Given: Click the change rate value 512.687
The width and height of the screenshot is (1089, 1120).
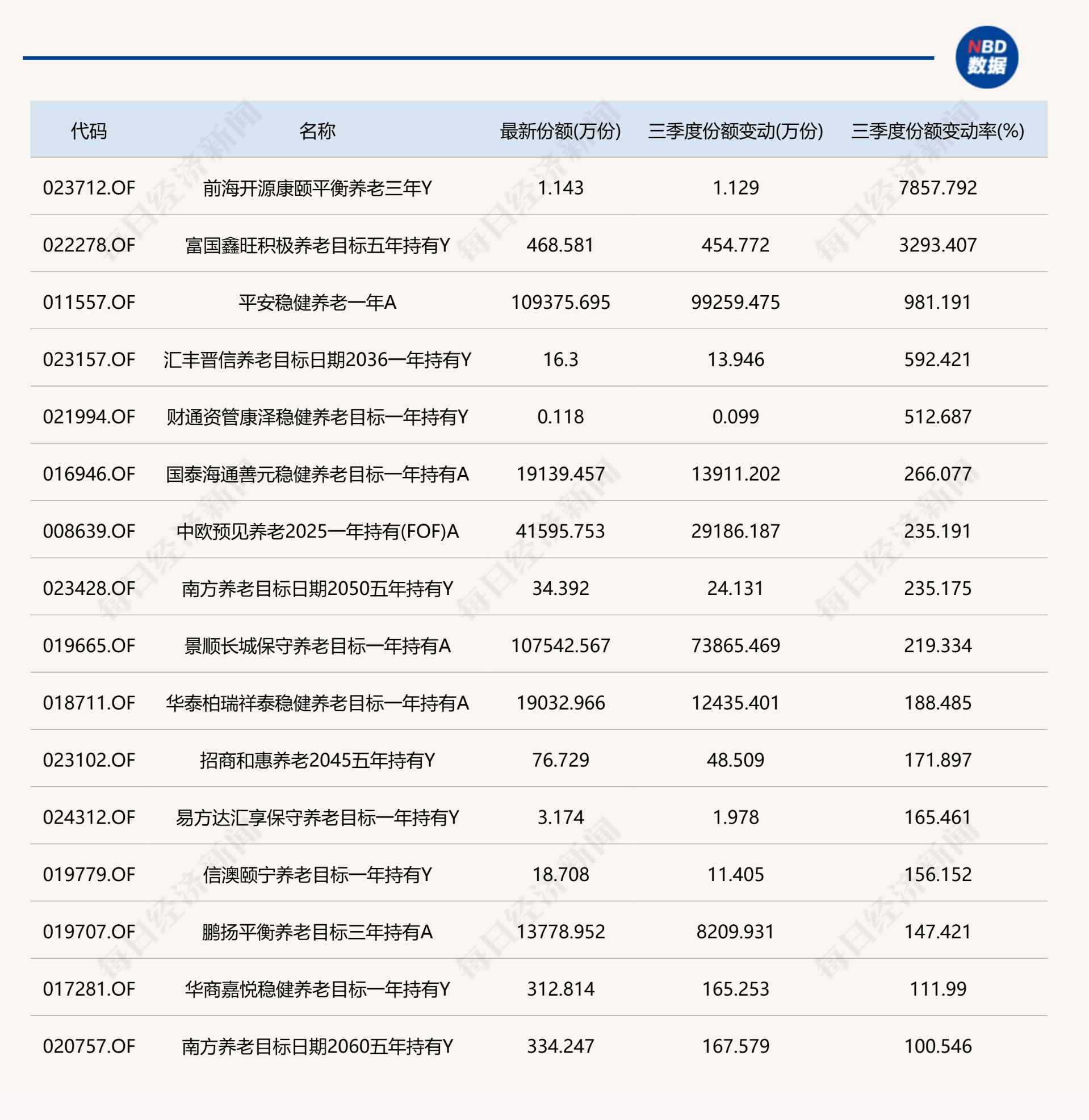Looking at the screenshot, I should (x=938, y=416).
